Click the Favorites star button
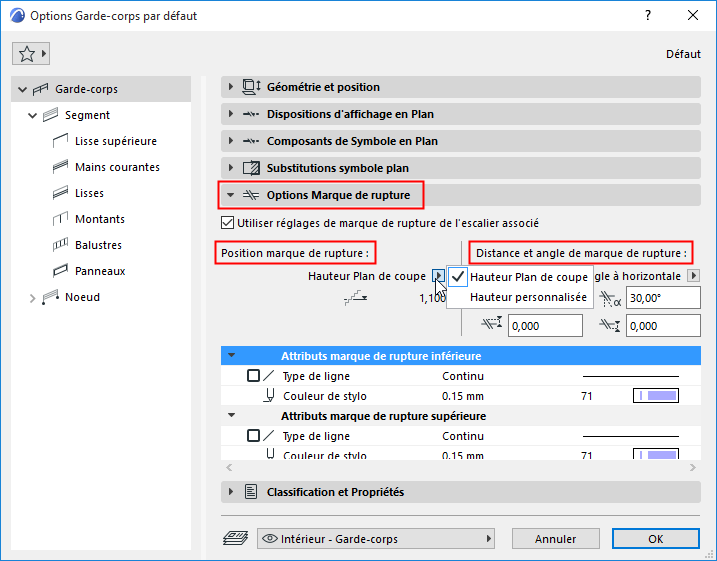 31,54
